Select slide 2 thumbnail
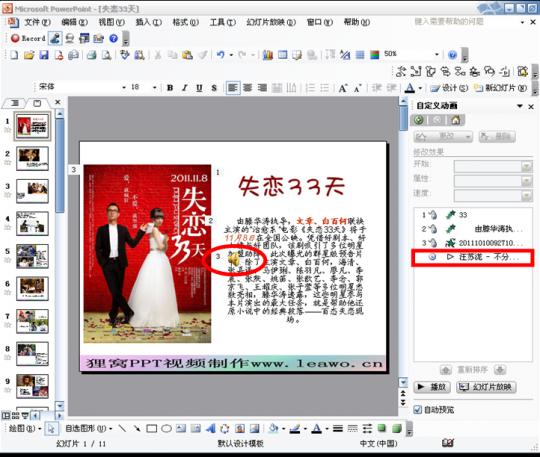Image resolution: width=540 pixels, height=457 pixels. [x=32, y=158]
